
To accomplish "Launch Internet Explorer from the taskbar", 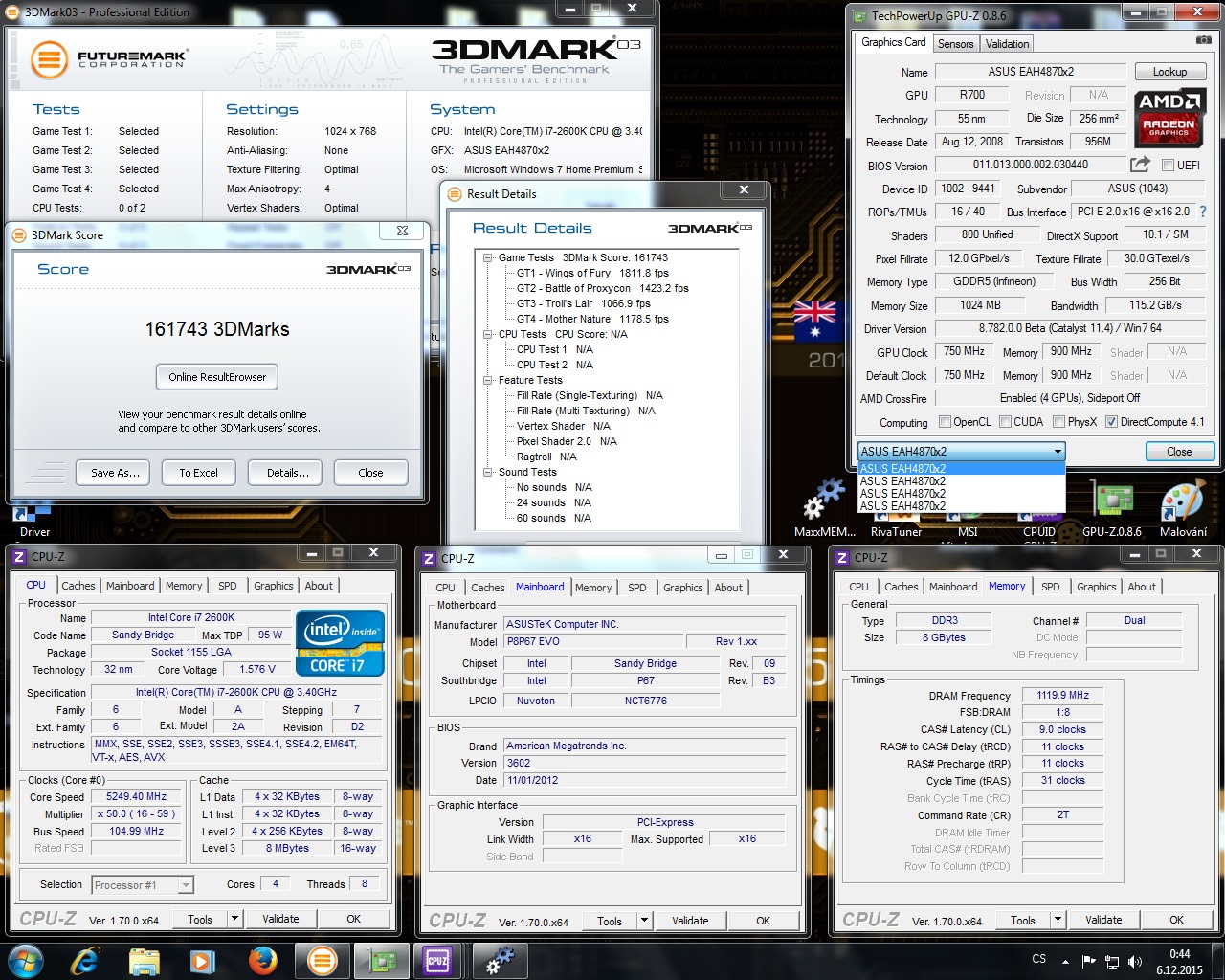I will pos(85,960).
